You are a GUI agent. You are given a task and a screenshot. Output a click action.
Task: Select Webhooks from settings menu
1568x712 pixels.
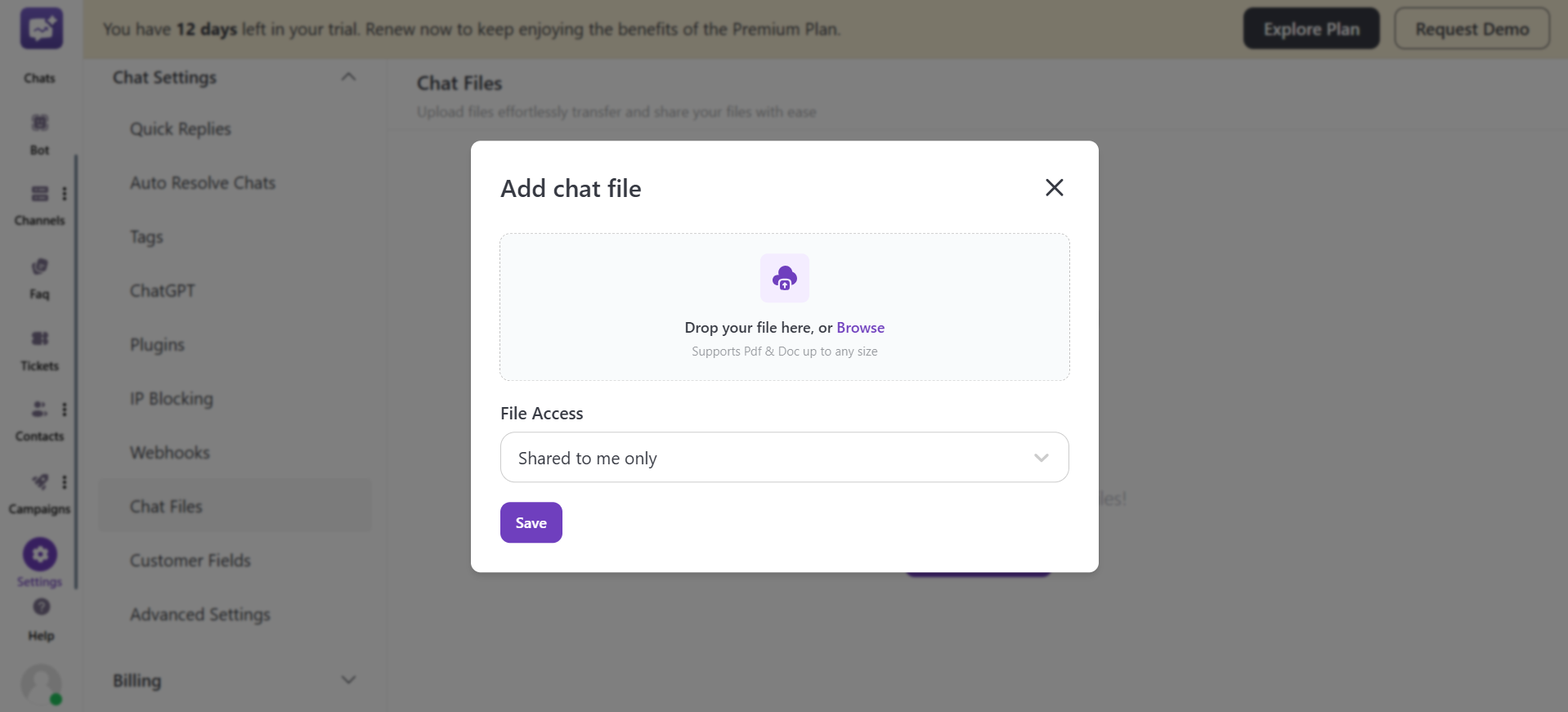pos(169,452)
